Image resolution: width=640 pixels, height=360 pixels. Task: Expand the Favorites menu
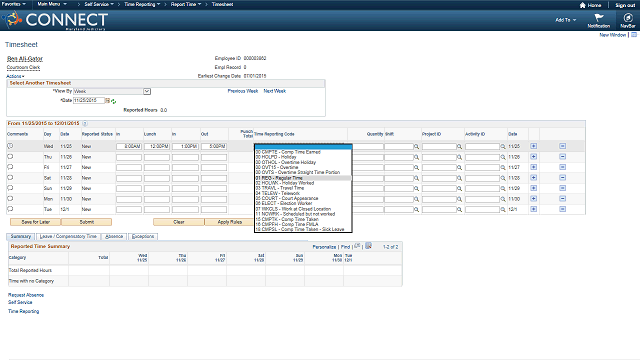[x=13, y=4]
